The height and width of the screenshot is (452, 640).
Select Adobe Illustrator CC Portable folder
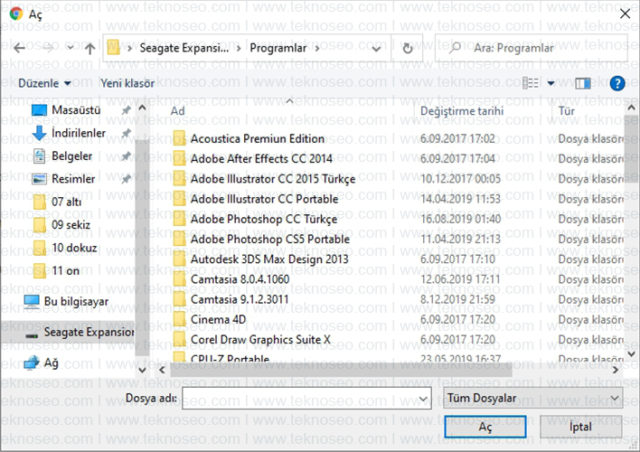[x=255, y=199]
